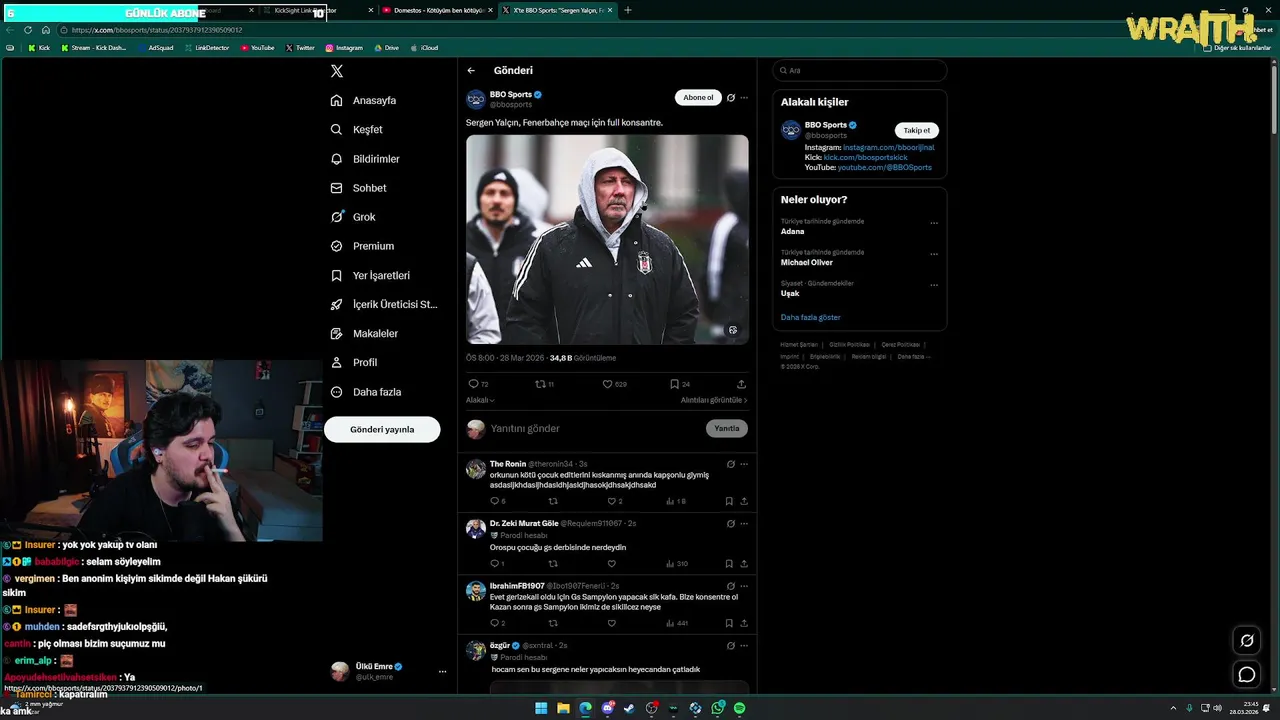Expand Daha fazla menu in sidebar
The image size is (1280, 720).
point(366,392)
